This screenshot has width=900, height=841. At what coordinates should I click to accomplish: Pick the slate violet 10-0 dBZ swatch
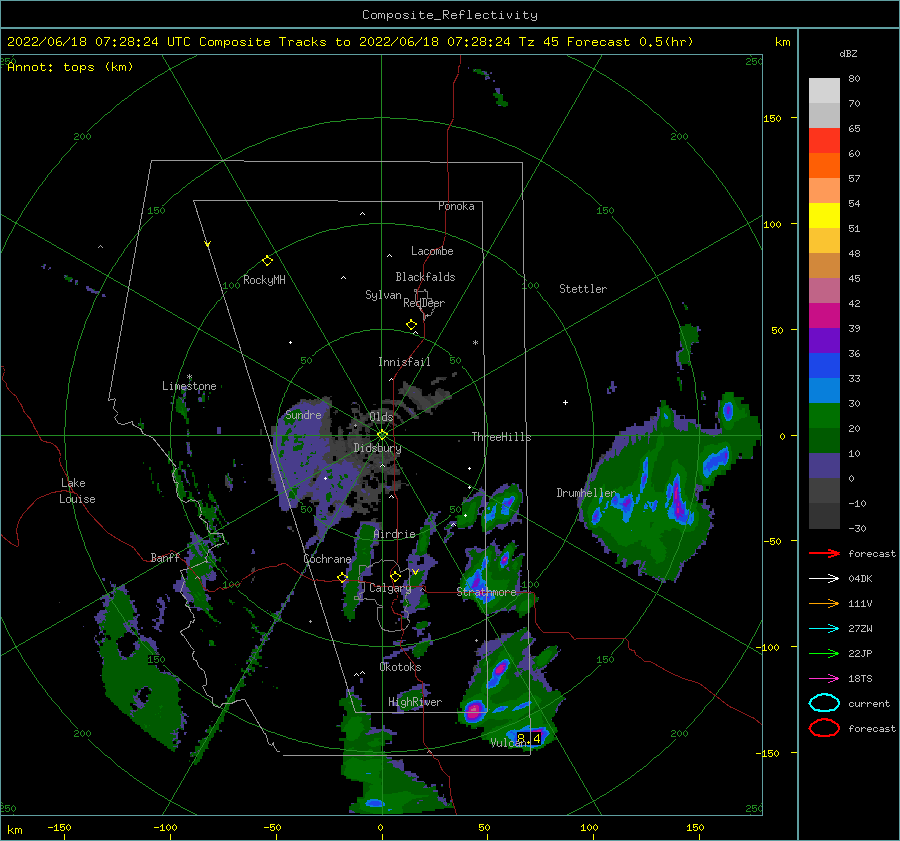point(824,466)
